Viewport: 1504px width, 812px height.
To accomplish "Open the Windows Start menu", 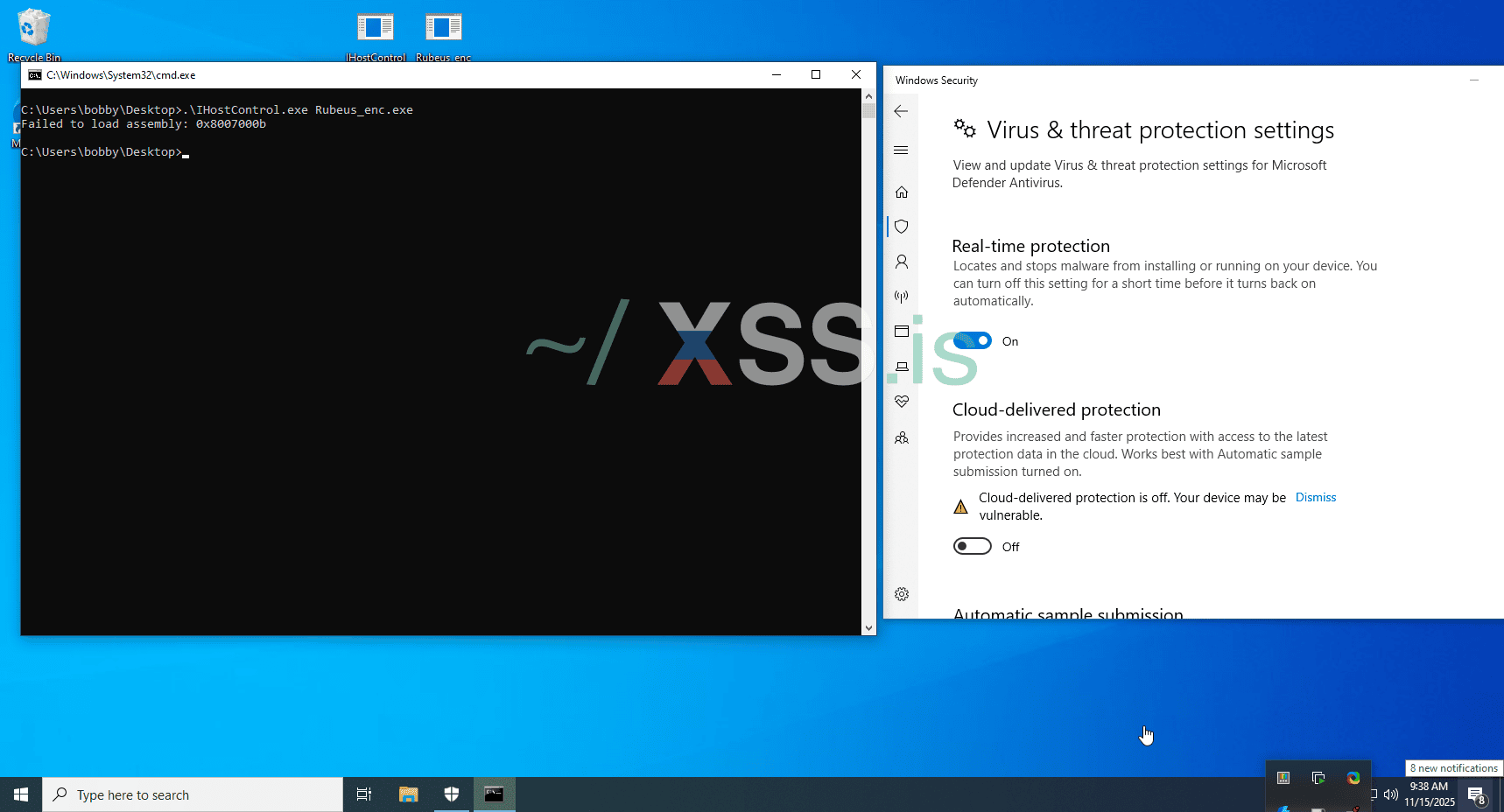I will point(21,794).
